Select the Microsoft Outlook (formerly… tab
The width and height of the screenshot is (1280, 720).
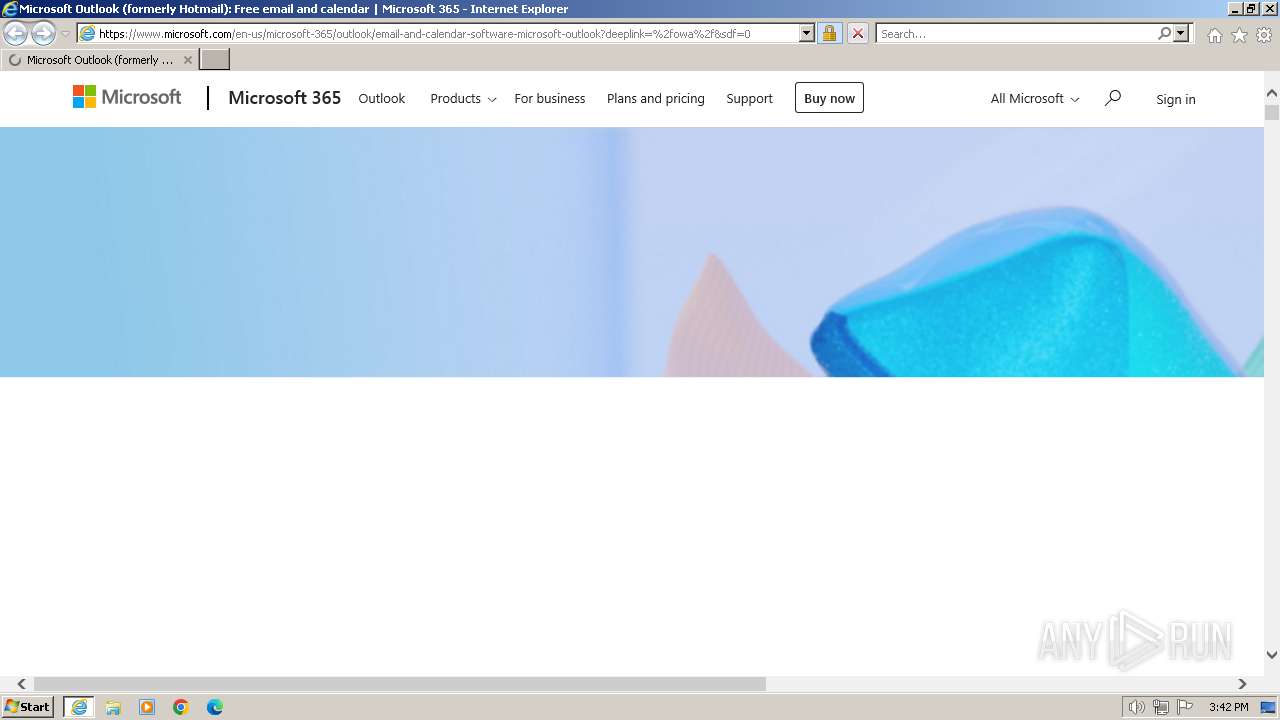[100, 60]
